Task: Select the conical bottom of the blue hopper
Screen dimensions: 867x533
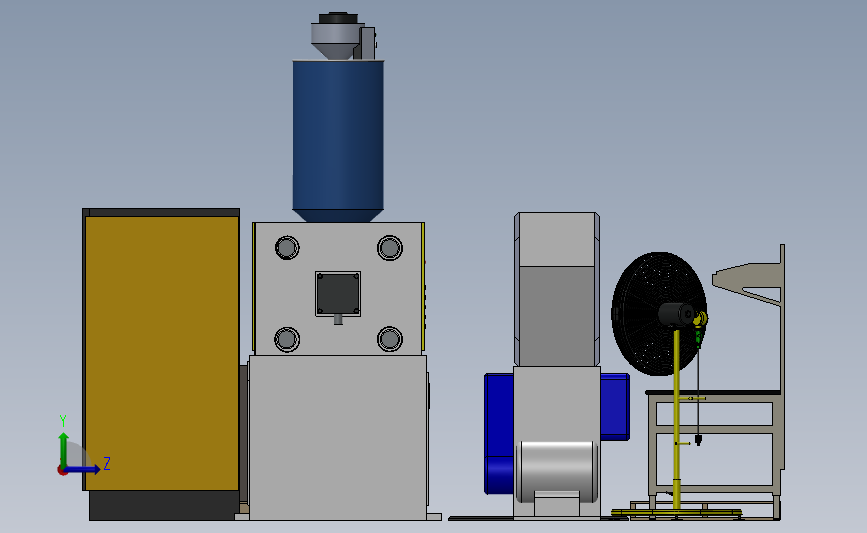Action: click(338, 216)
